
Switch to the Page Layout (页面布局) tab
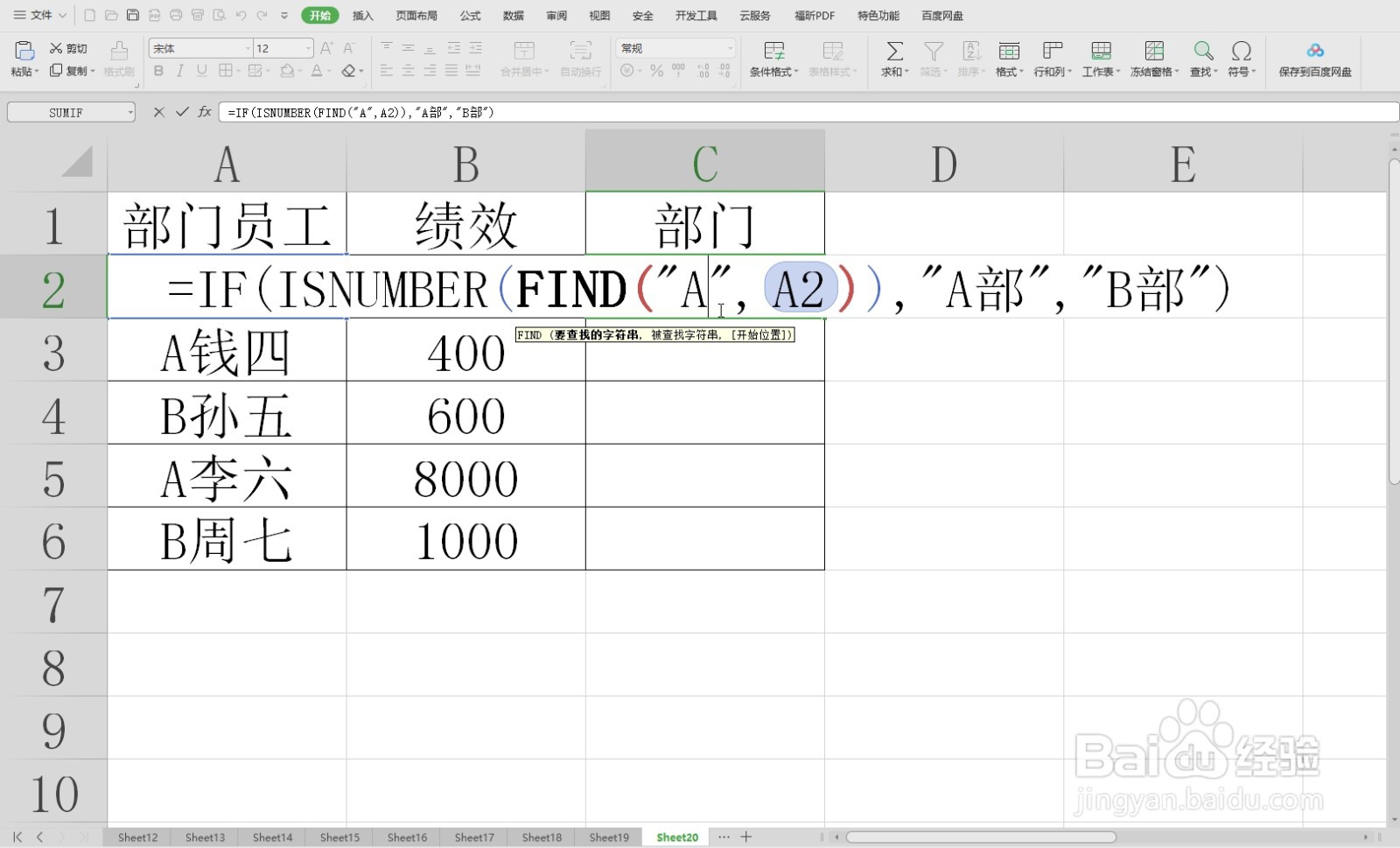[x=416, y=16]
